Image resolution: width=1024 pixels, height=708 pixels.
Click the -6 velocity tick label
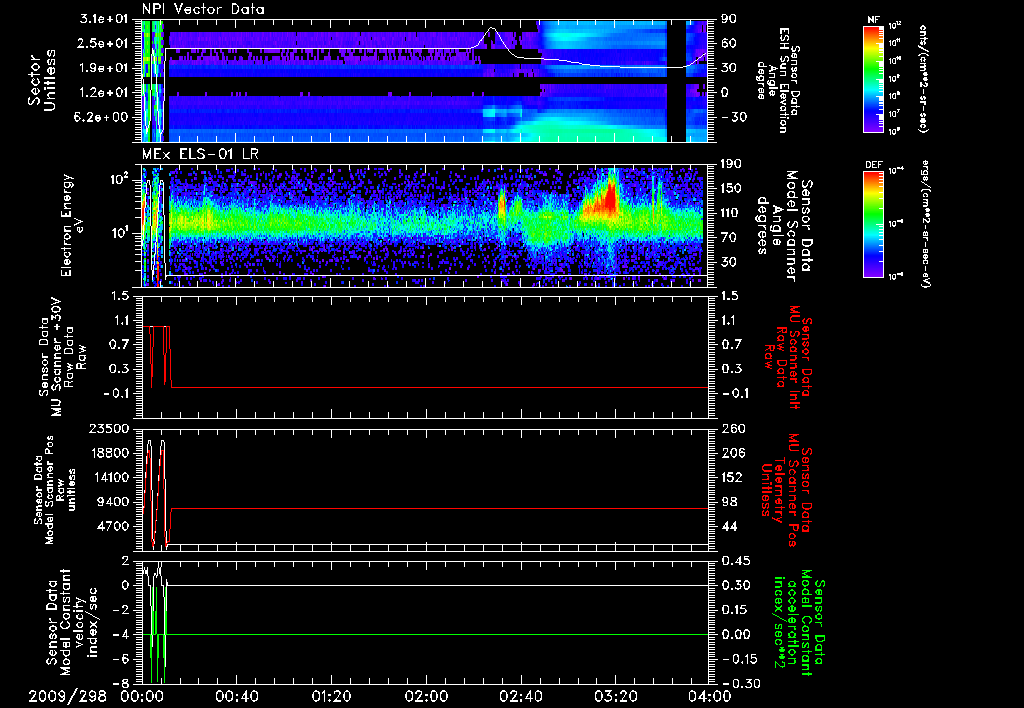tap(123, 660)
